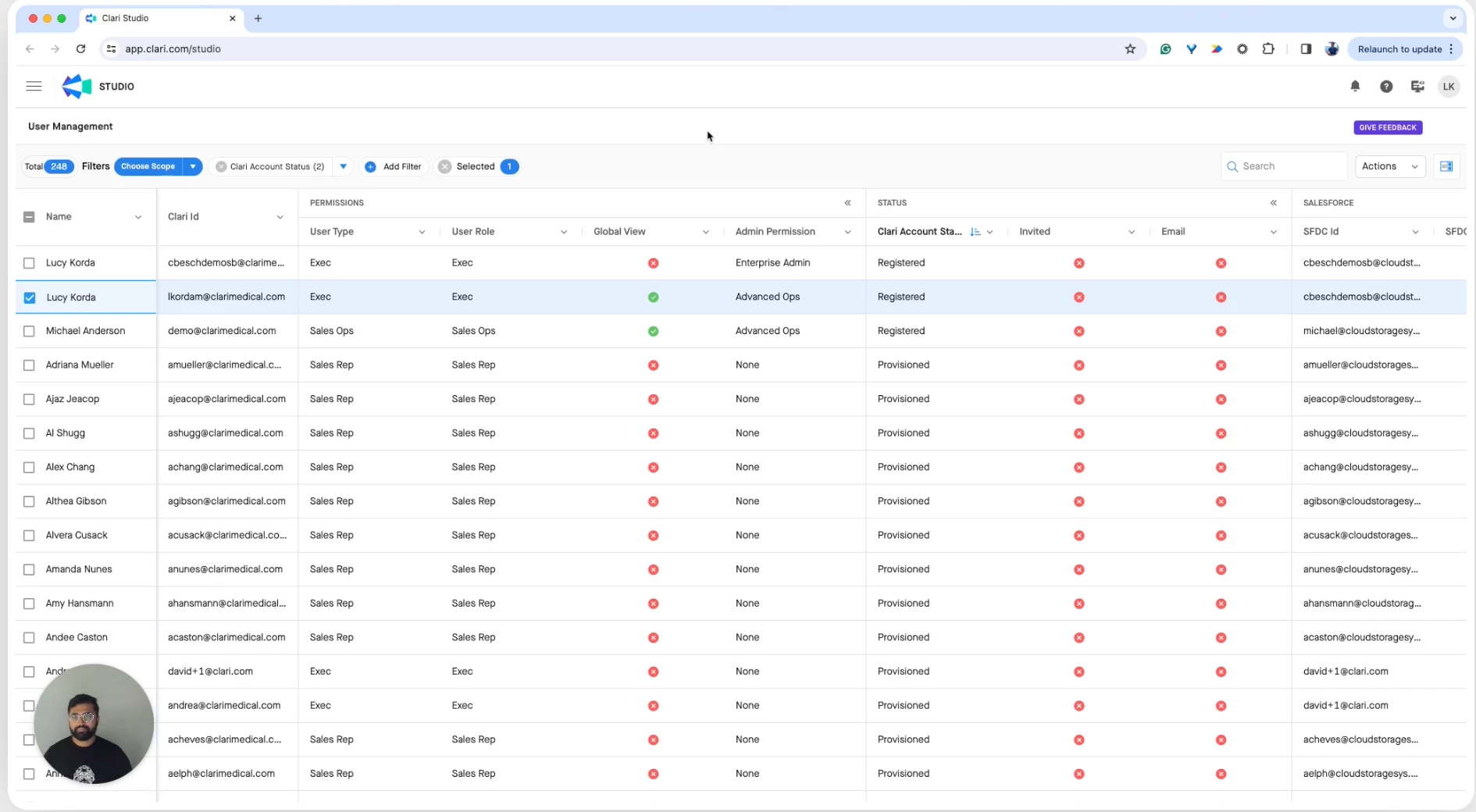Open the User Role column chevron
1476x812 pixels.
[x=564, y=232]
